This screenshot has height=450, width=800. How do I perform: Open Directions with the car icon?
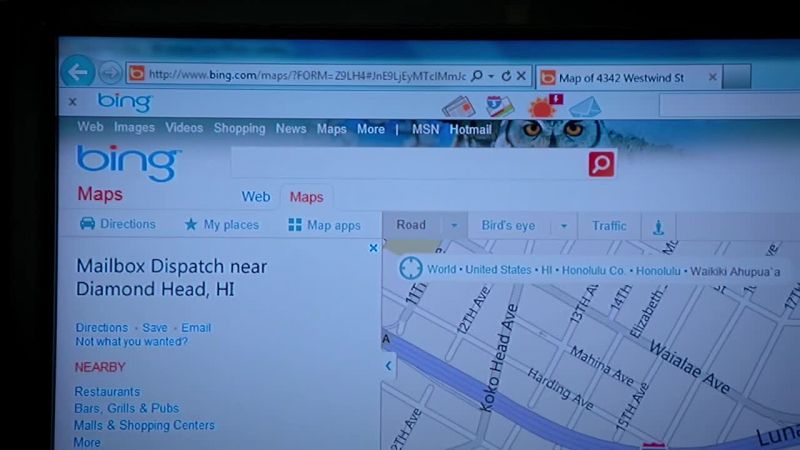click(118, 224)
